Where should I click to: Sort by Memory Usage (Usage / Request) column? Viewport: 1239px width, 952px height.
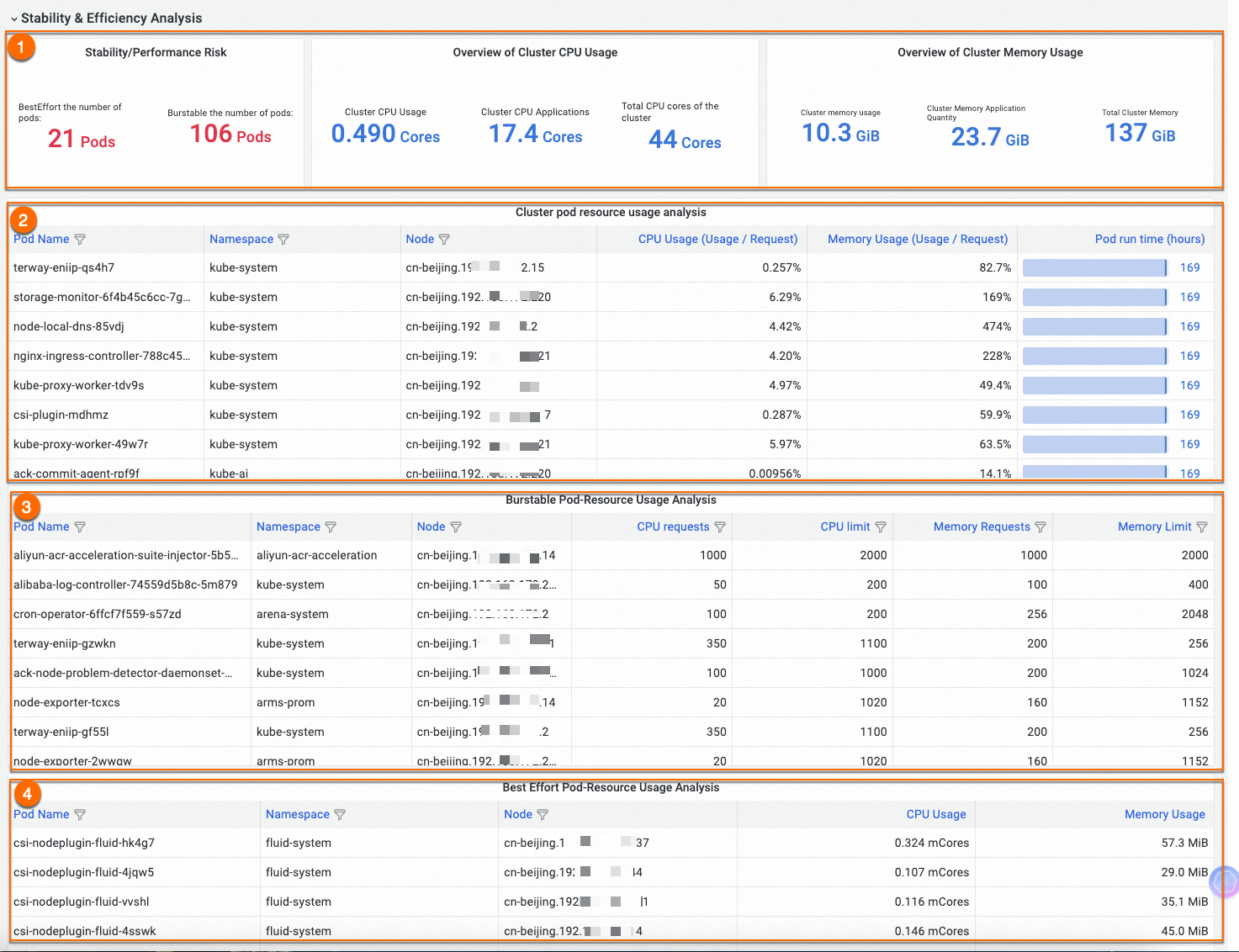pos(918,240)
